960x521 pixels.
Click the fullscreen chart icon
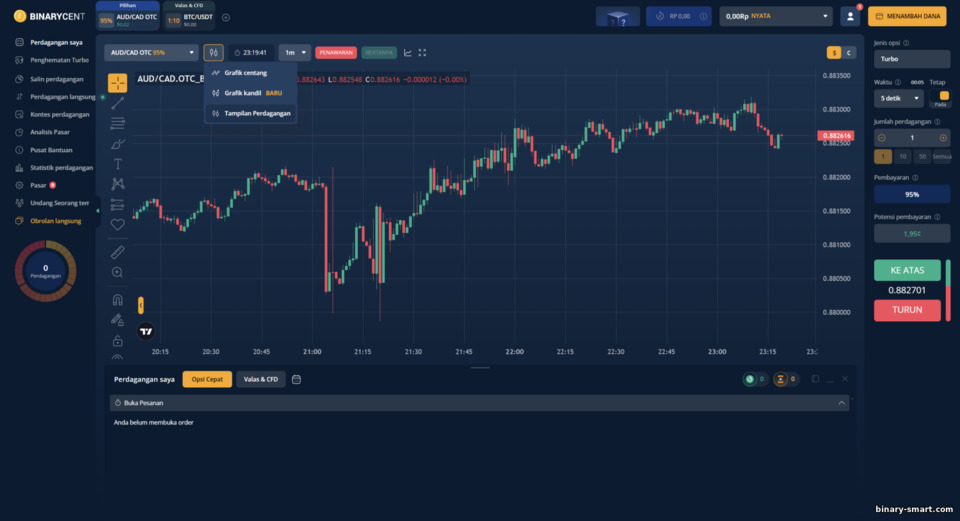(x=422, y=53)
